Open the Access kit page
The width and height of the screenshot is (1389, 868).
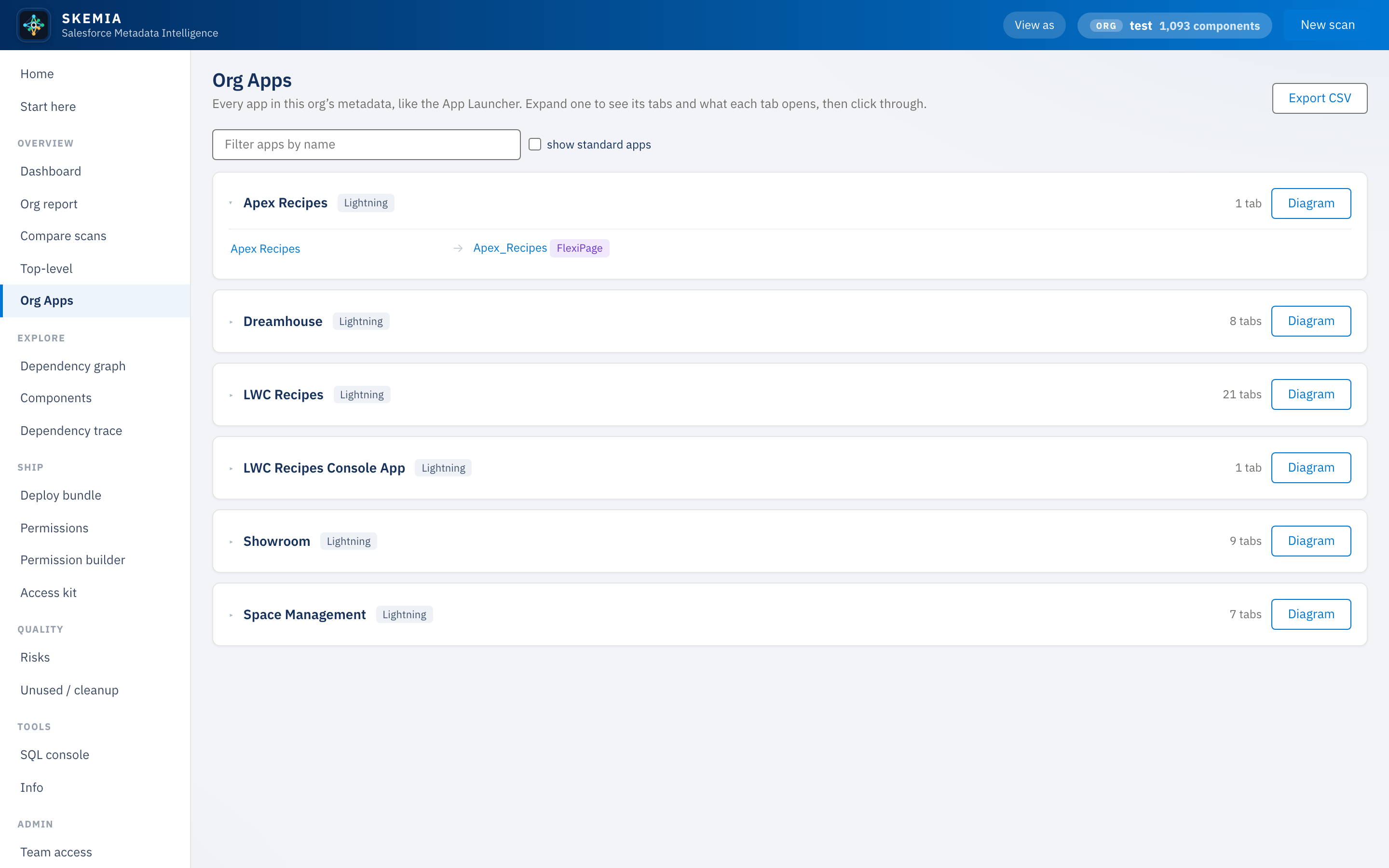[95, 593]
